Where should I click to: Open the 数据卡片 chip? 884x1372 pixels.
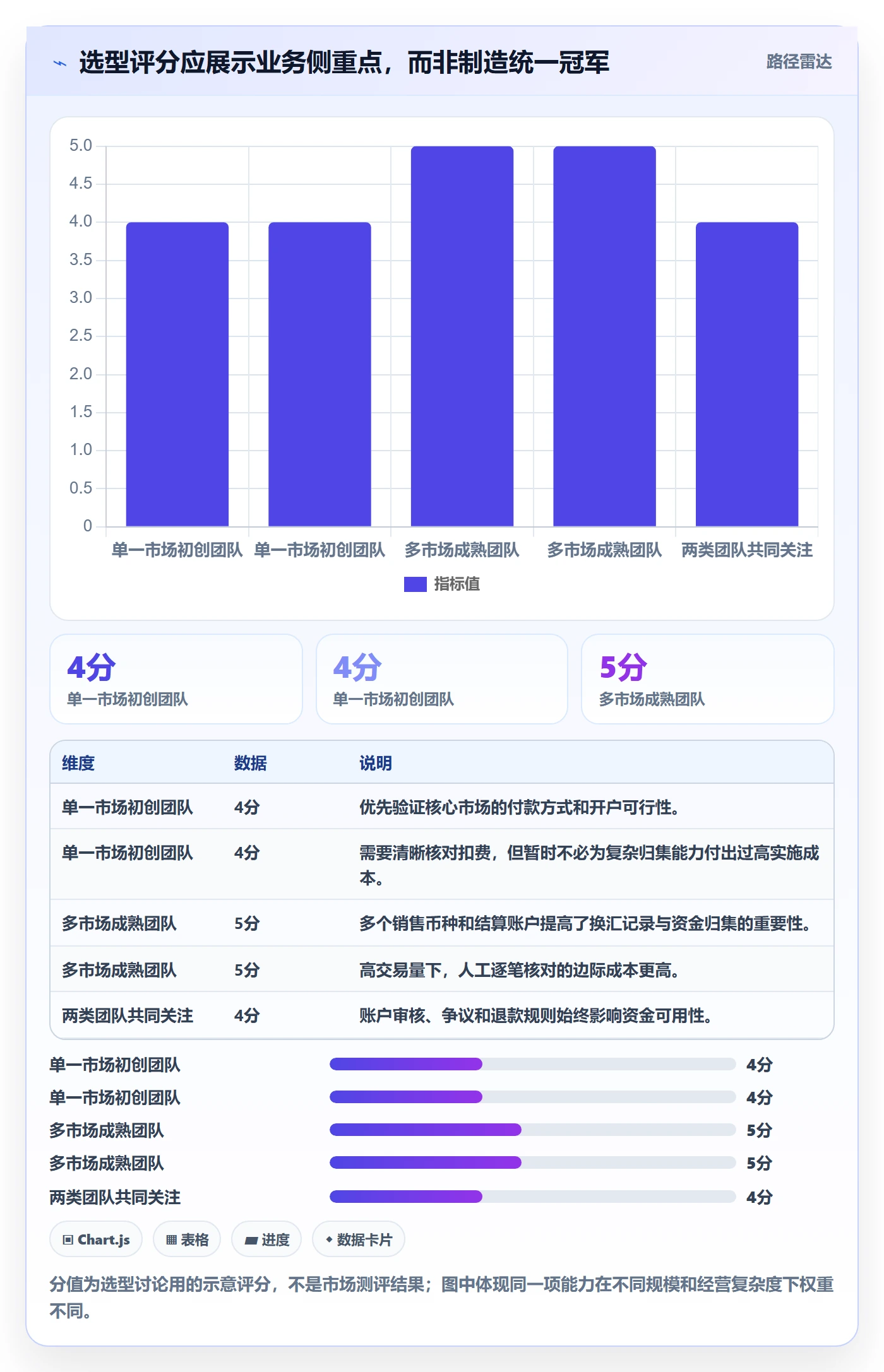(359, 1239)
